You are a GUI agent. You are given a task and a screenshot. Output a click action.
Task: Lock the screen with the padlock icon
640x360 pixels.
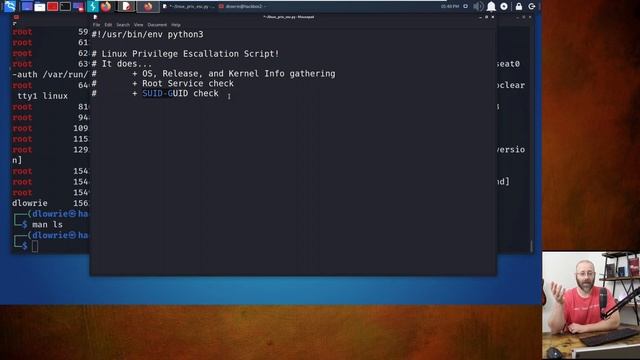[x=518, y=7]
